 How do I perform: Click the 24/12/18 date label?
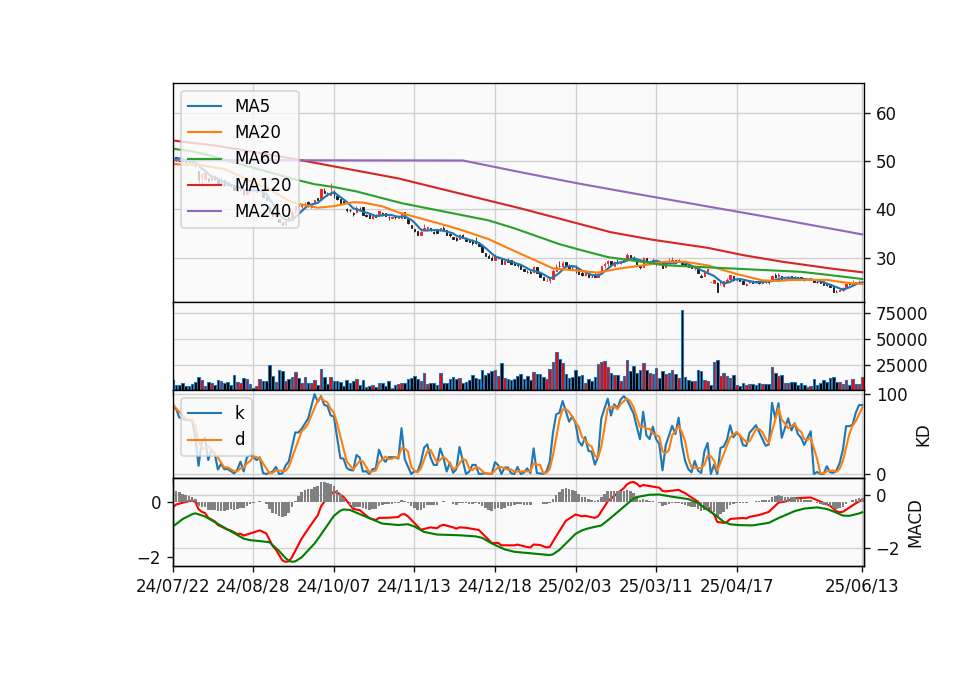tap(495, 586)
